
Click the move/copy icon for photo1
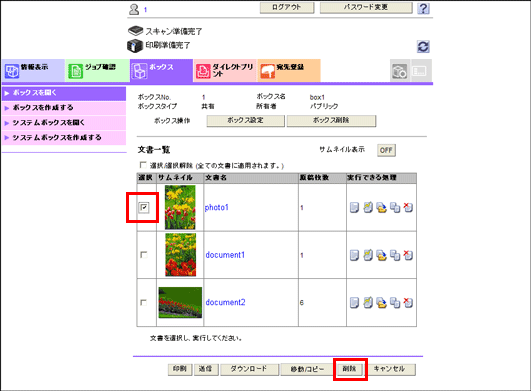395,207
